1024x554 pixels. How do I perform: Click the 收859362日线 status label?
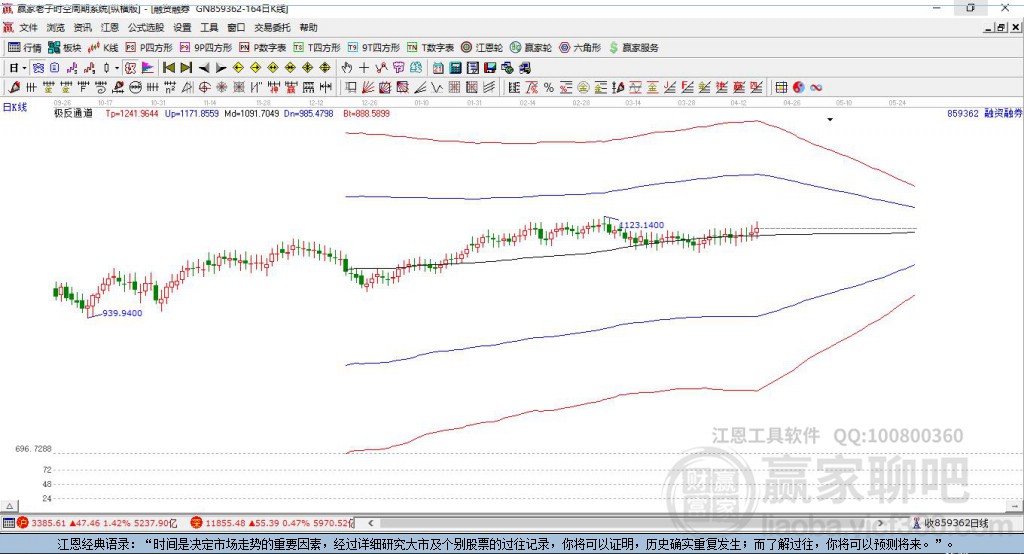[957, 523]
